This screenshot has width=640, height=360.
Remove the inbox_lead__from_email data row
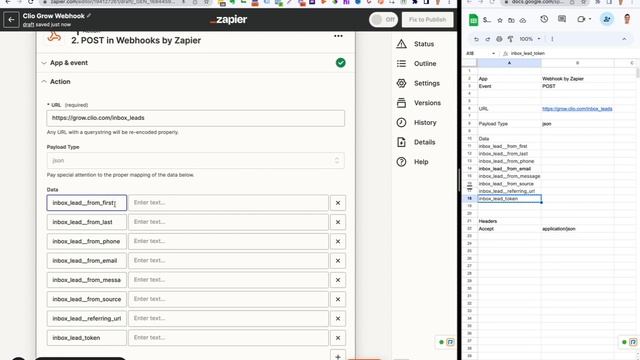point(338,261)
